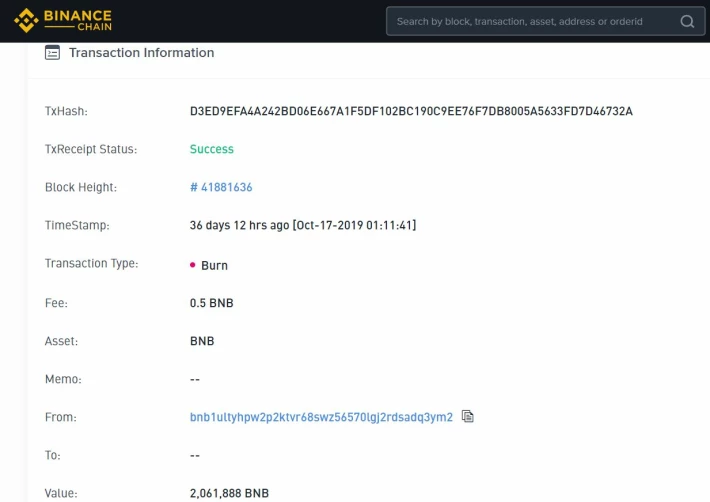Click the Asset value BNB
This screenshot has height=502, width=710.
202,341
